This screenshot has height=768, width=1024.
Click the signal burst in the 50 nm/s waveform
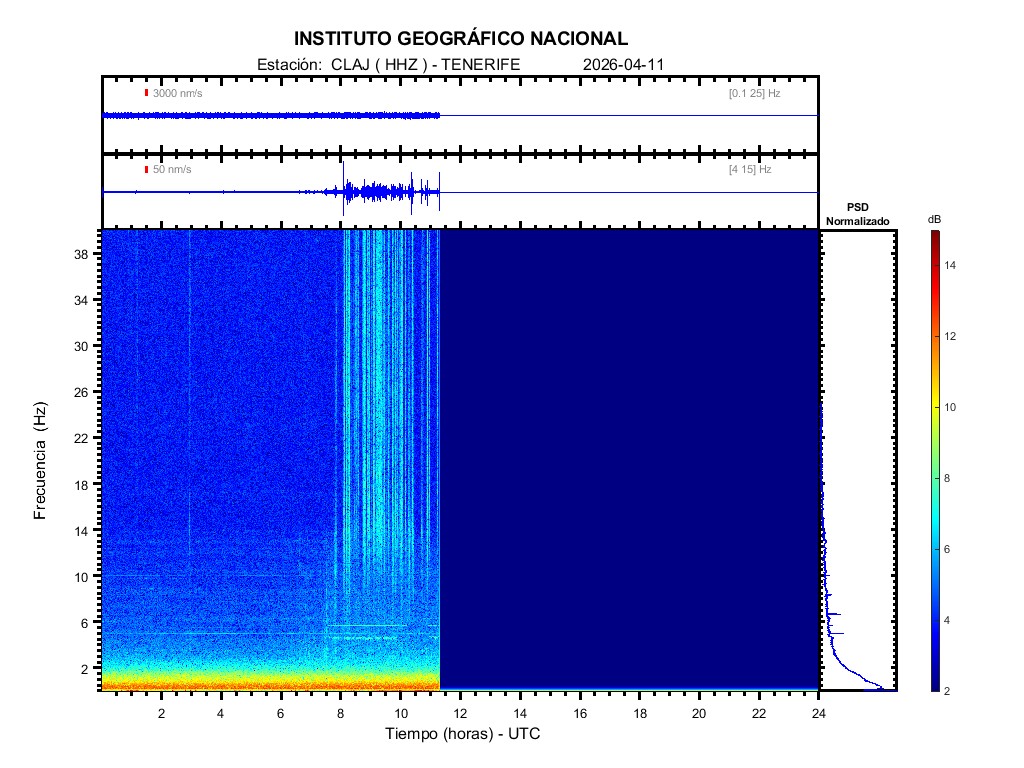click(x=385, y=191)
